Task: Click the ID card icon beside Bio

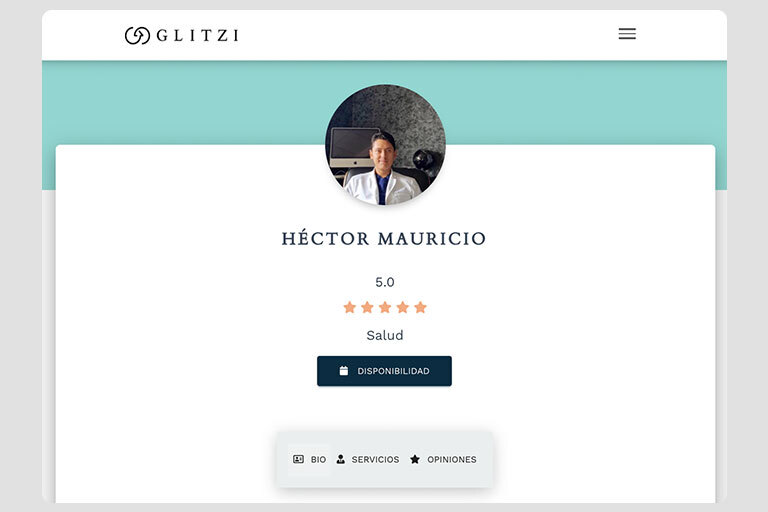Action: pyautogui.click(x=298, y=459)
